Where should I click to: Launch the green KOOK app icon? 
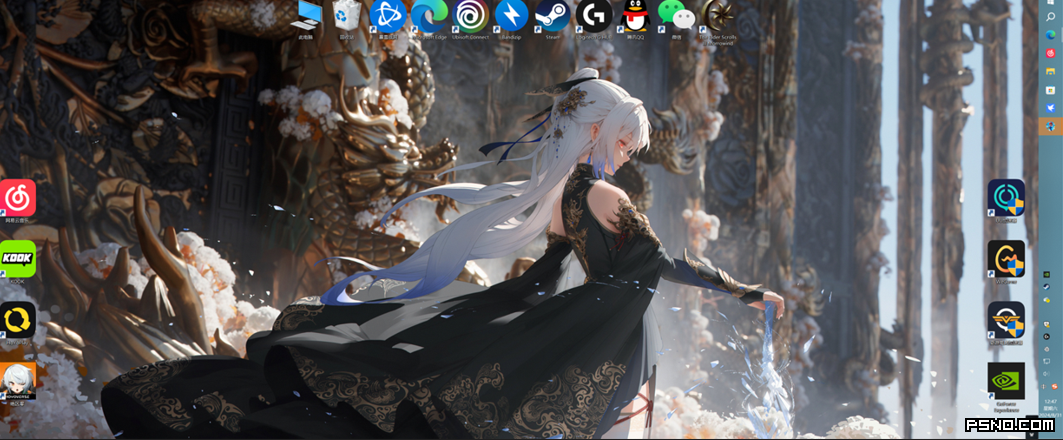point(18,262)
